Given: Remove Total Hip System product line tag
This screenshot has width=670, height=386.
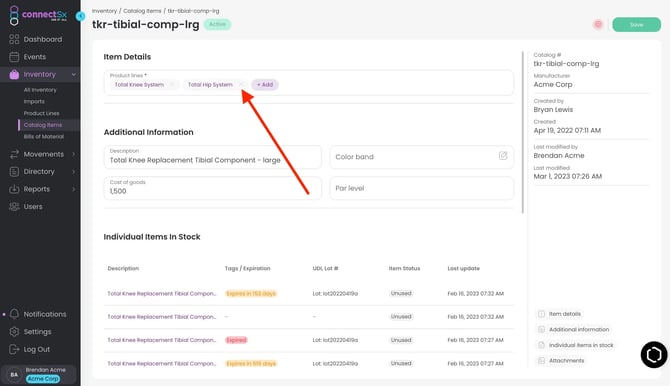Looking at the screenshot, I should pos(241,85).
